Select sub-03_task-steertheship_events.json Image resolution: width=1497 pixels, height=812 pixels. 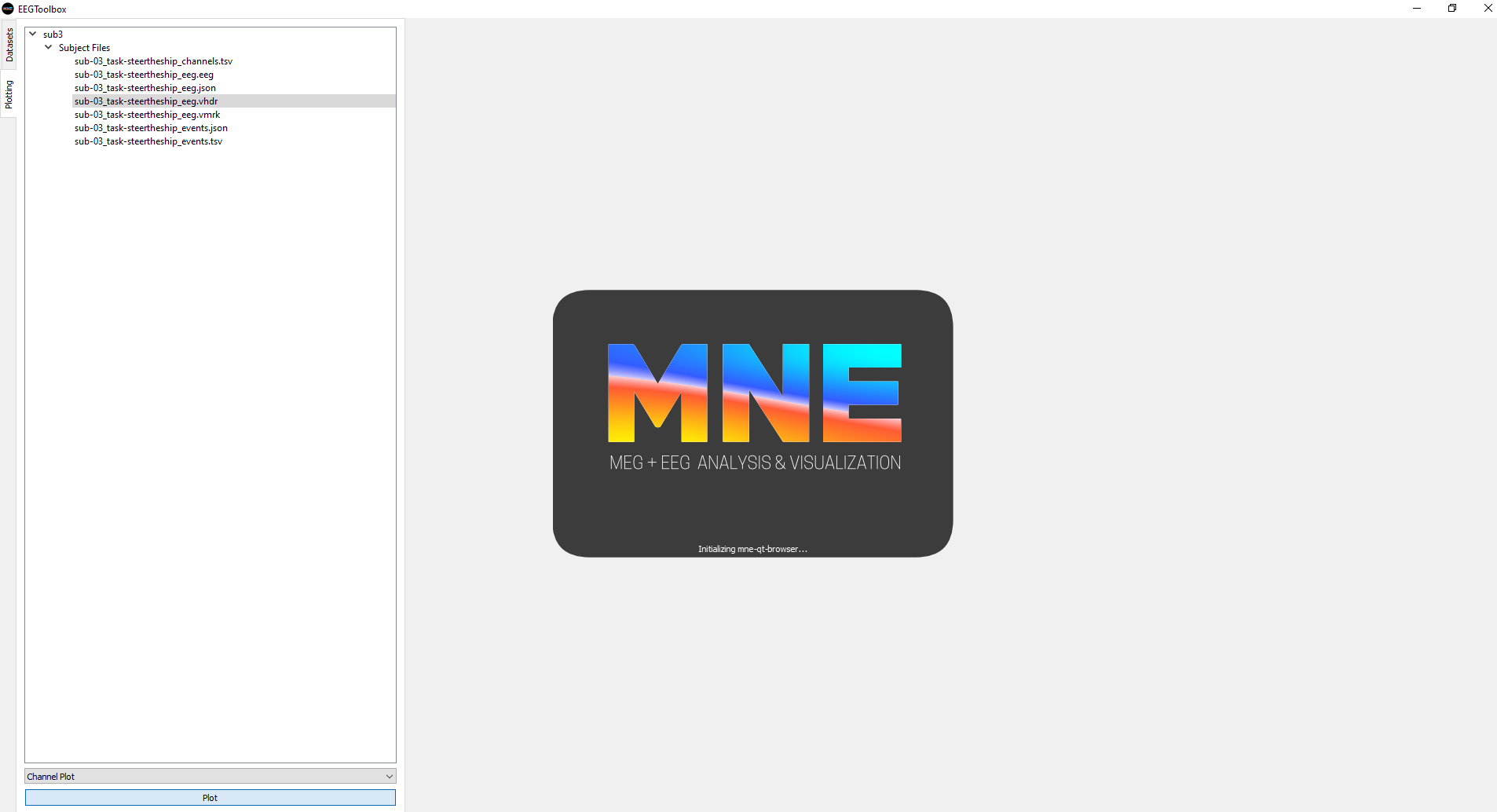point(150,128)
